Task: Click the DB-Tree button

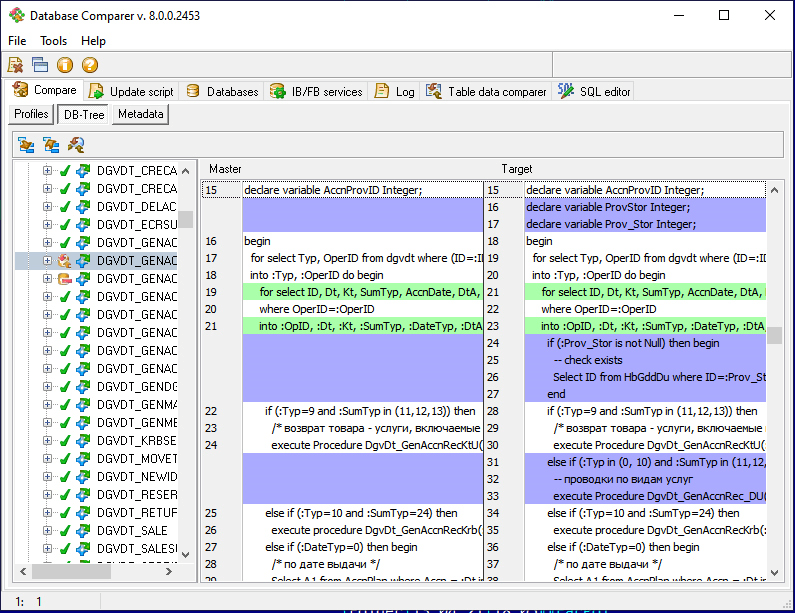Action: [84, 115]
